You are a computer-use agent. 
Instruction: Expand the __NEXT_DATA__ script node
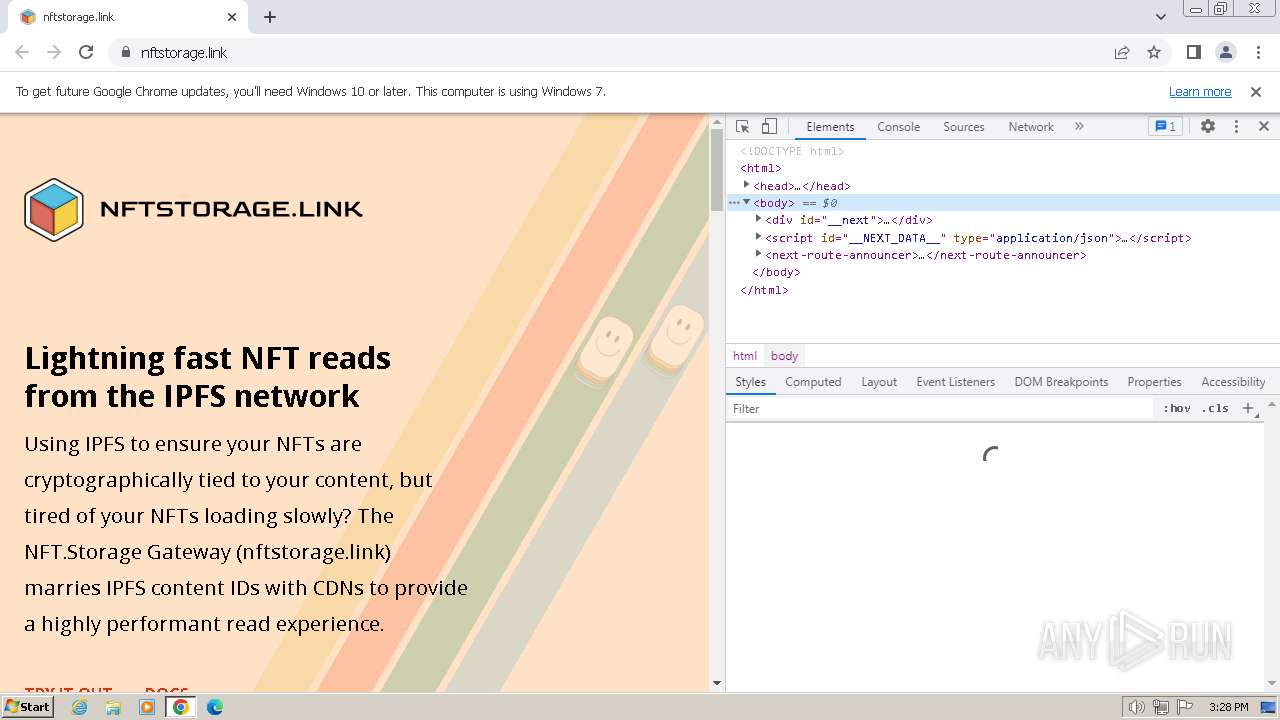click(x=758, y=237)
